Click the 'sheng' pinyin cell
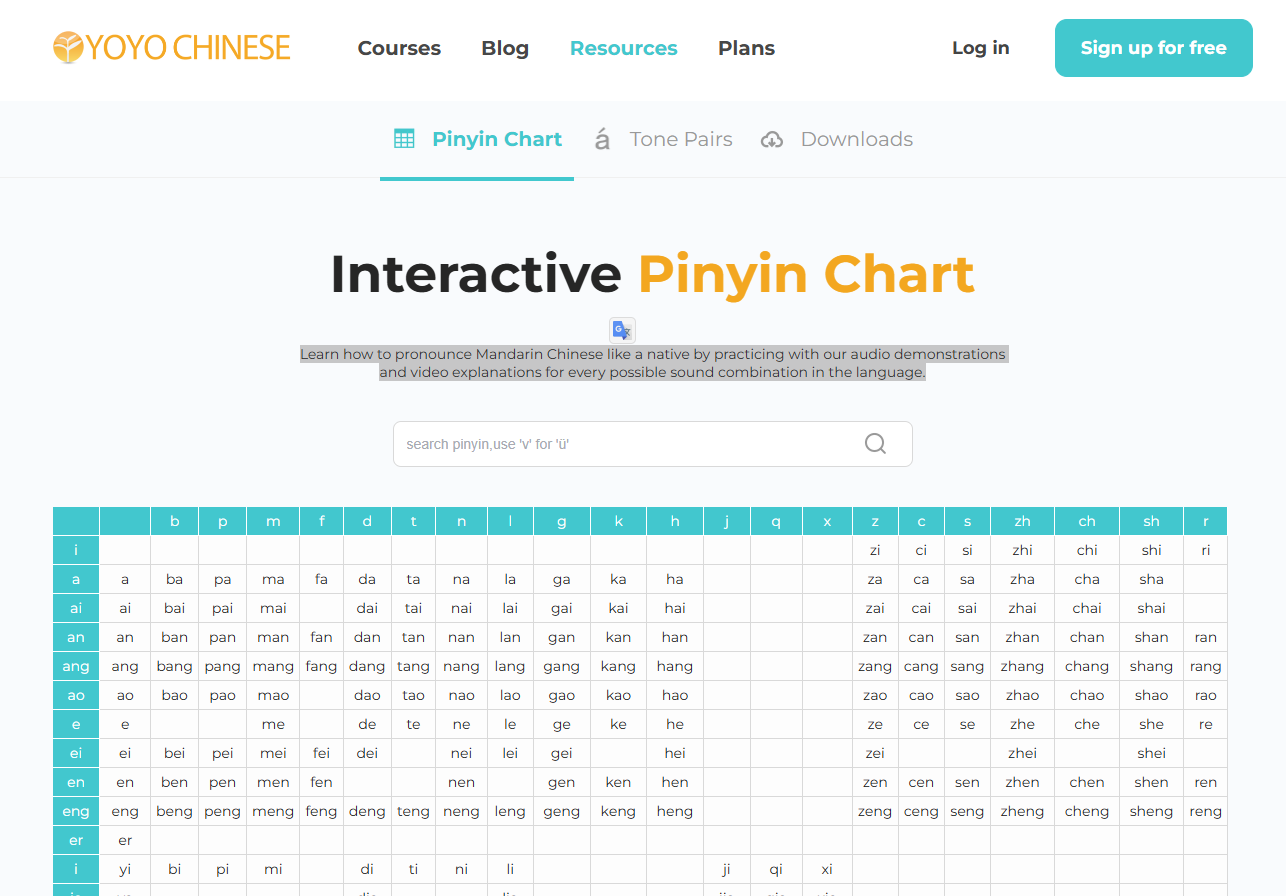Image resolution: width=1286 pixels, height=896 pixels. coord(1151,811)
